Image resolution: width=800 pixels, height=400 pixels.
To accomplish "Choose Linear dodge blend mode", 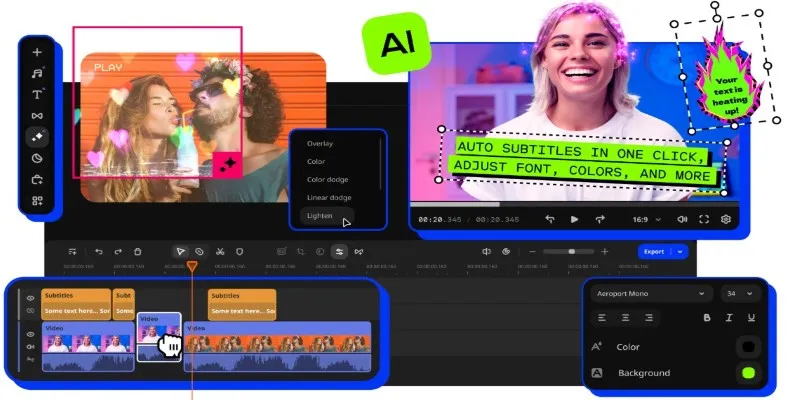I will coord(329,197).
